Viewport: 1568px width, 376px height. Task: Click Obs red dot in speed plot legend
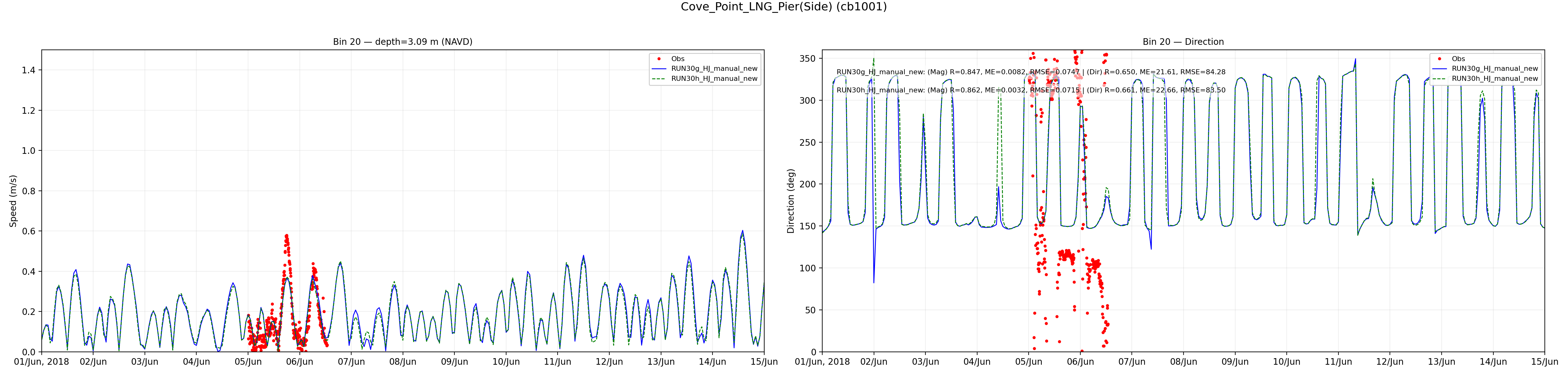[659, 59]
